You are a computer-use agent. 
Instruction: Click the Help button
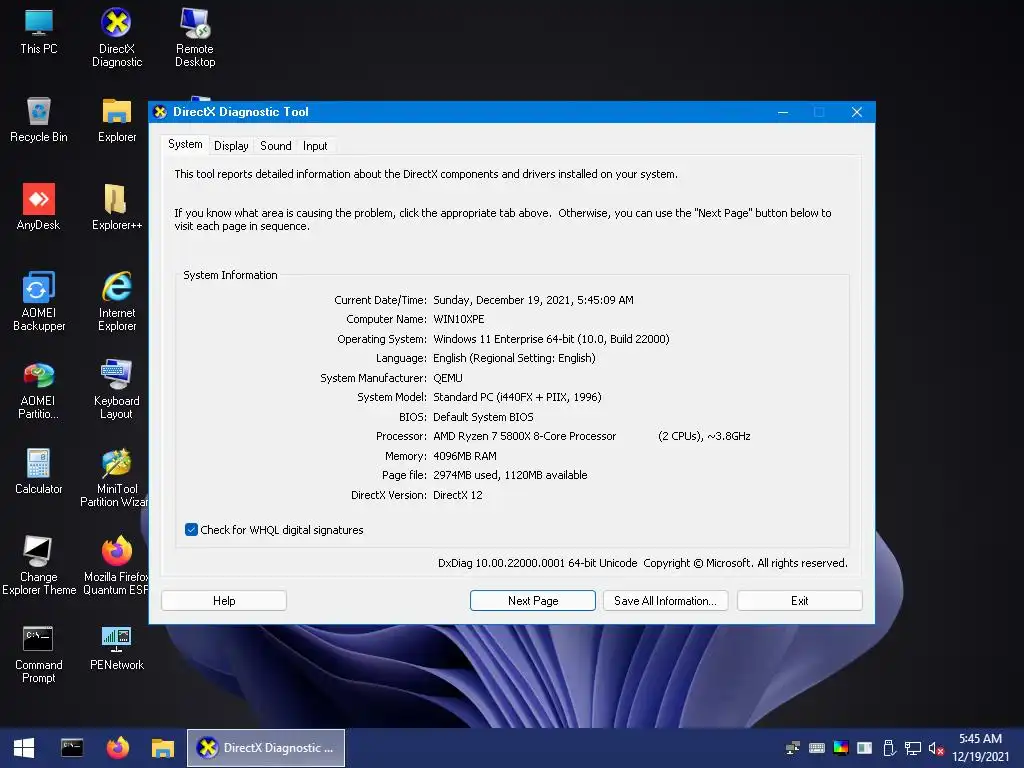[x=224, y=601]
